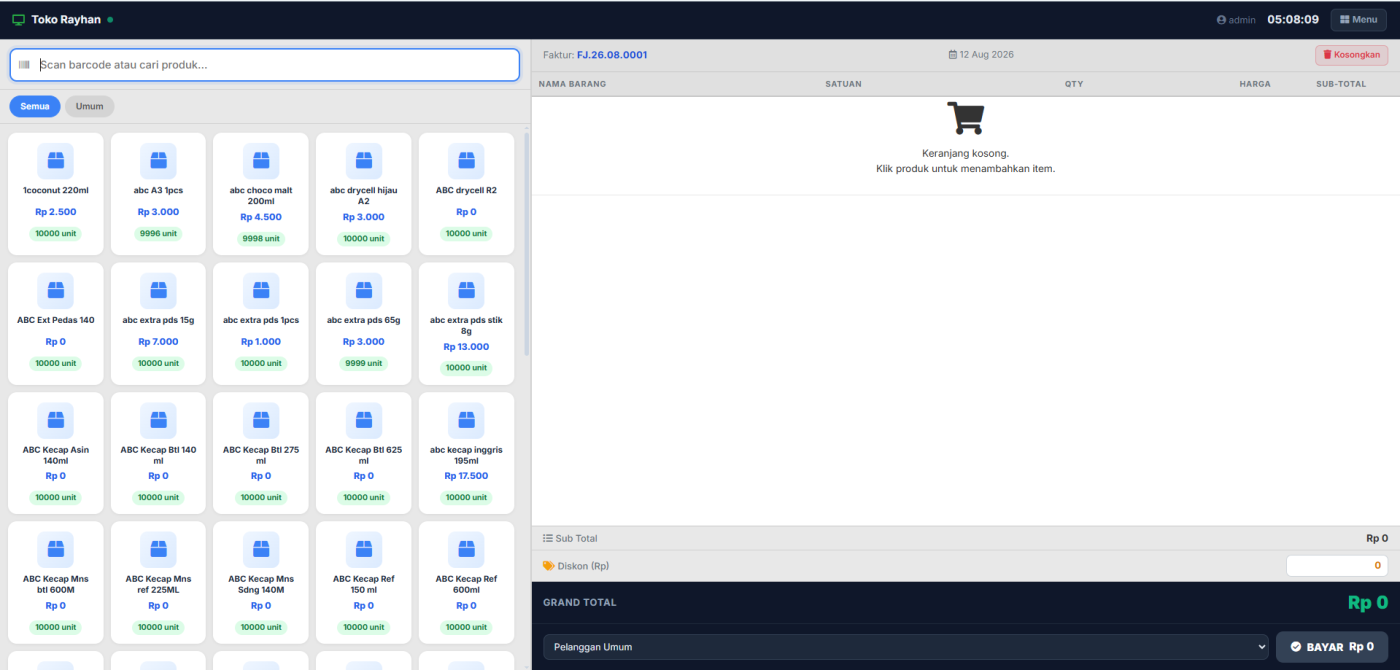Image resolution: width=1400 pixels, height=670 pixels.
Task: Click the ABC Kecap Btl 275 ml icon
Action: [261, 420]
